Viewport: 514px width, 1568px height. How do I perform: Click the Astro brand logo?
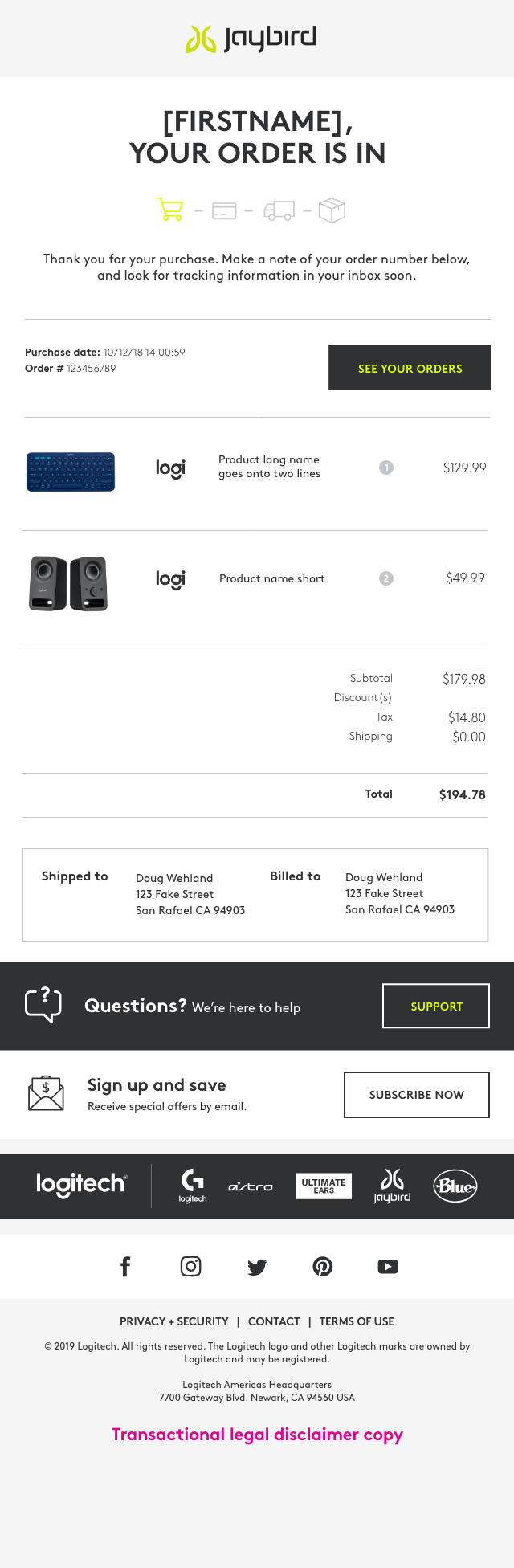pos(251,1186)
